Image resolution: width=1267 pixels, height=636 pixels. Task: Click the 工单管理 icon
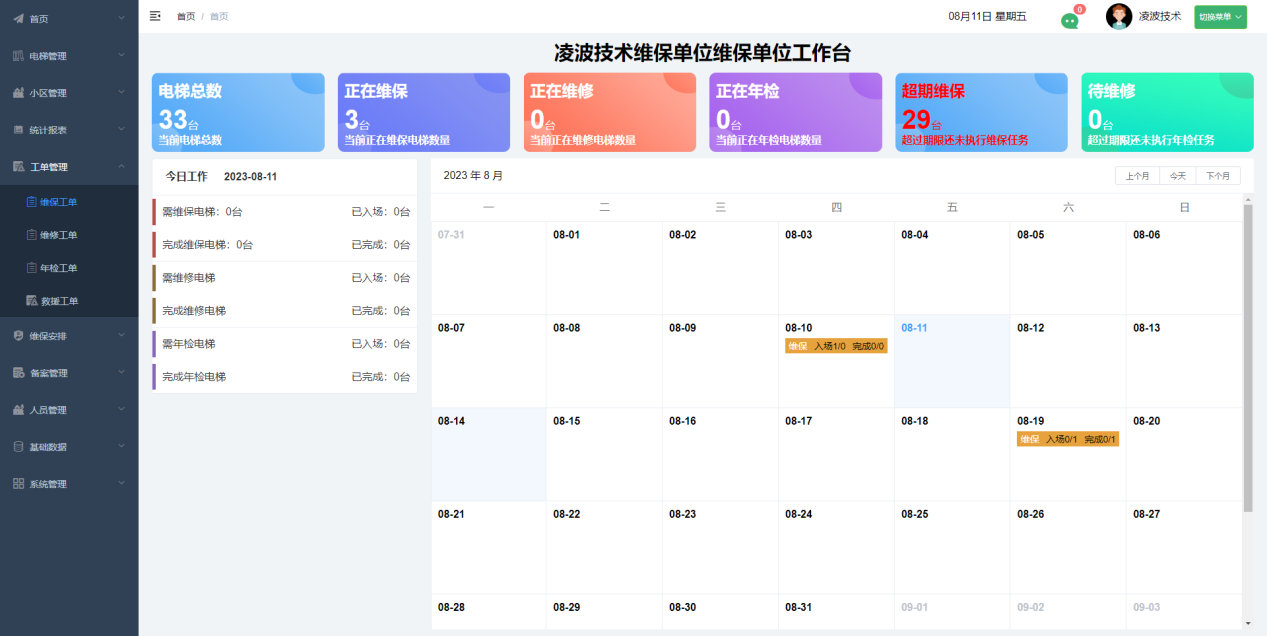(18, 167)
